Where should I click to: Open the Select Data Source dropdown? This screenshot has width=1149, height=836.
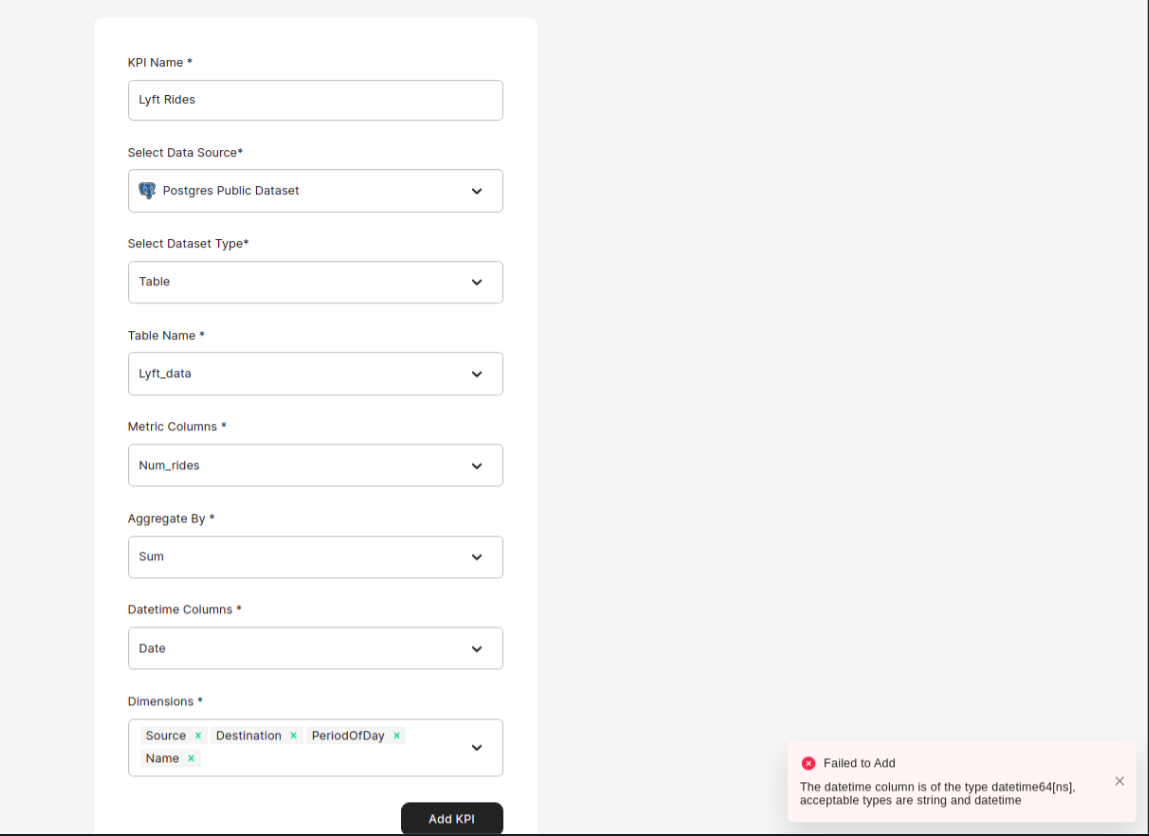(x=315, y=191)
